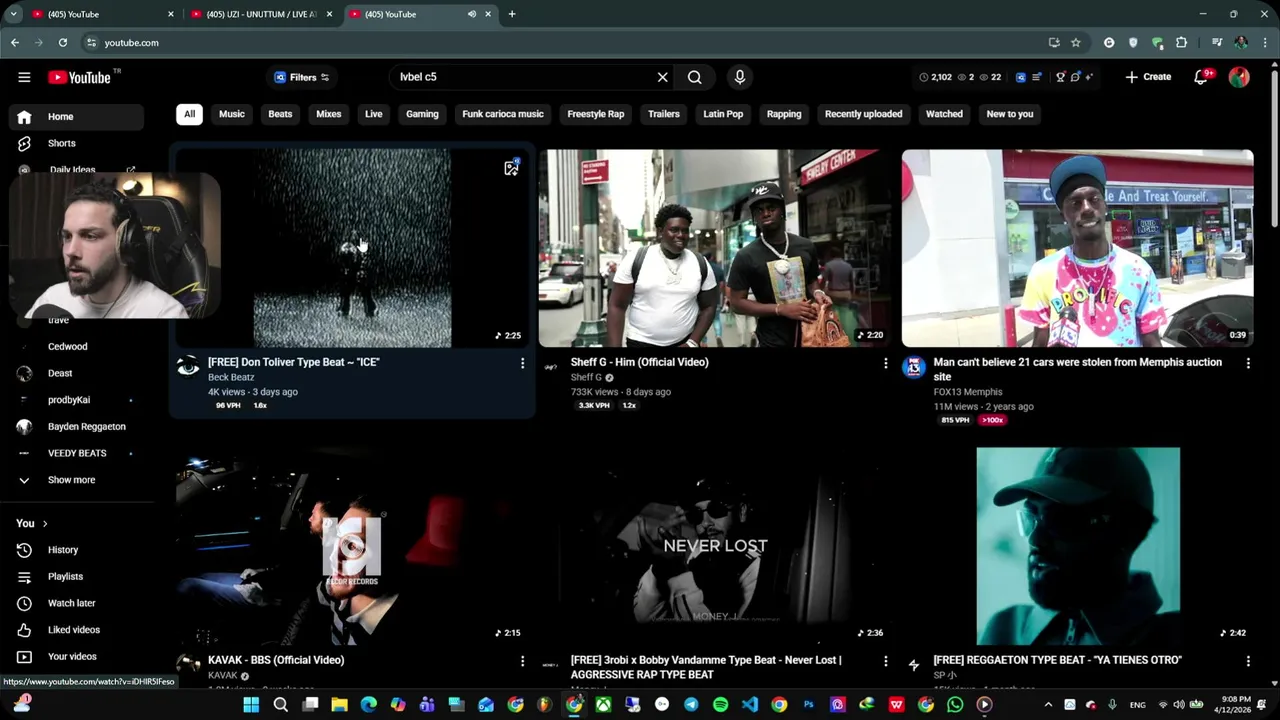Open Spotify from the taskbar
This screenshot has width=1280, height=720.
click(721, 705)
